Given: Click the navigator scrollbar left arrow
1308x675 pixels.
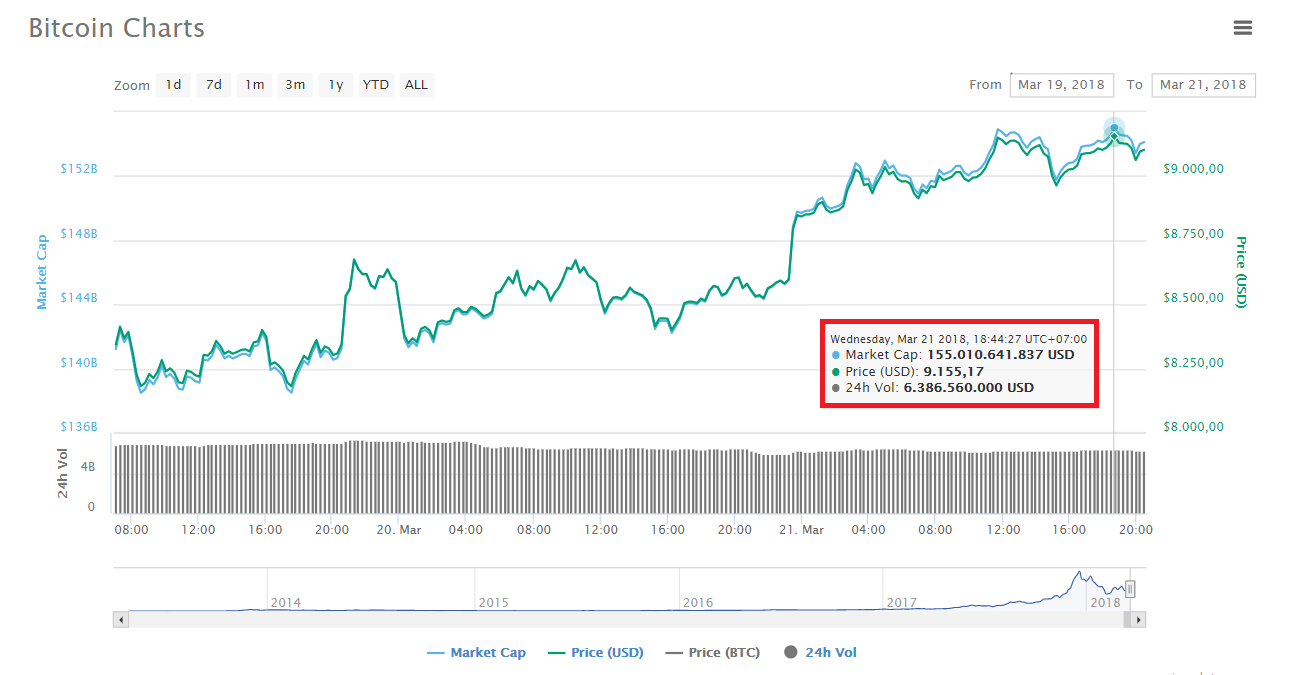Looking at the screenshot, I should tap(121, 620).
